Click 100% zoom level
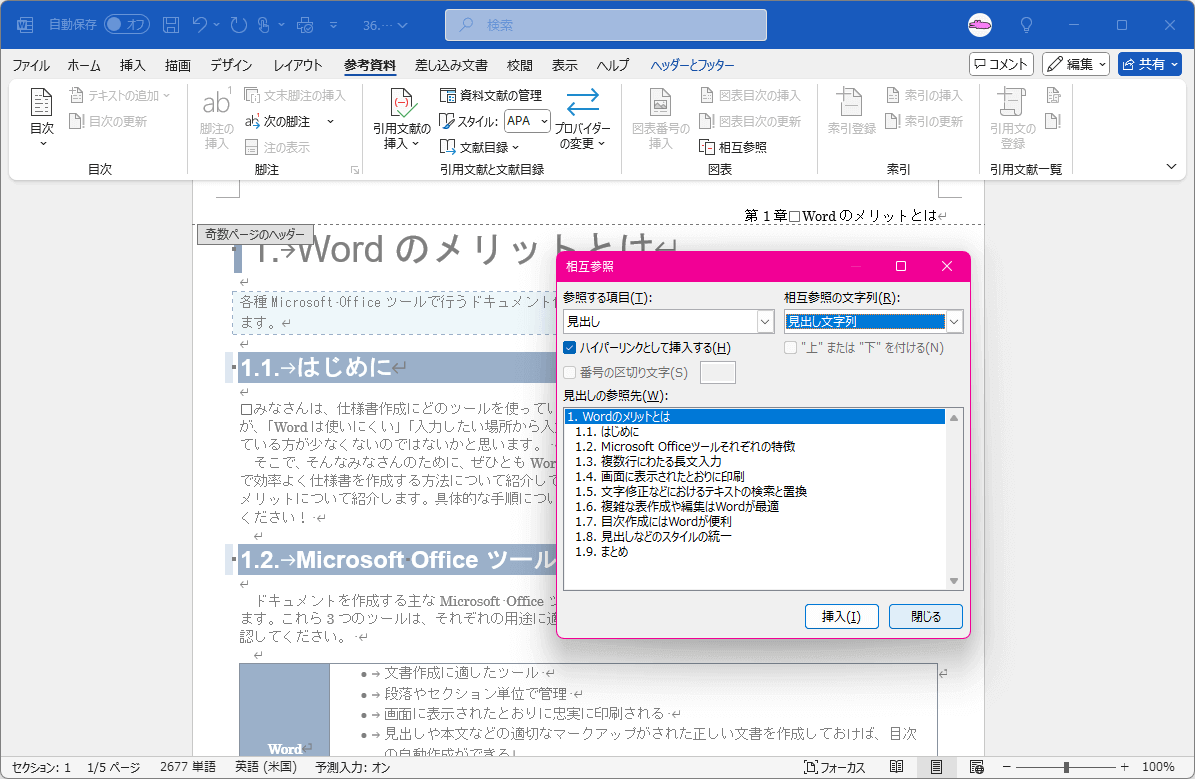 click(x=1158, y=768)
